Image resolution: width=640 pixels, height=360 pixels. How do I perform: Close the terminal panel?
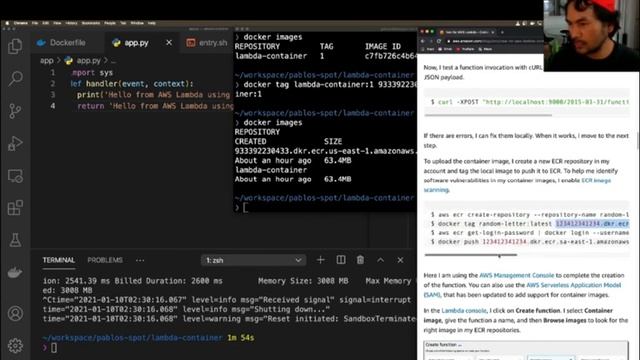[400, 260]
